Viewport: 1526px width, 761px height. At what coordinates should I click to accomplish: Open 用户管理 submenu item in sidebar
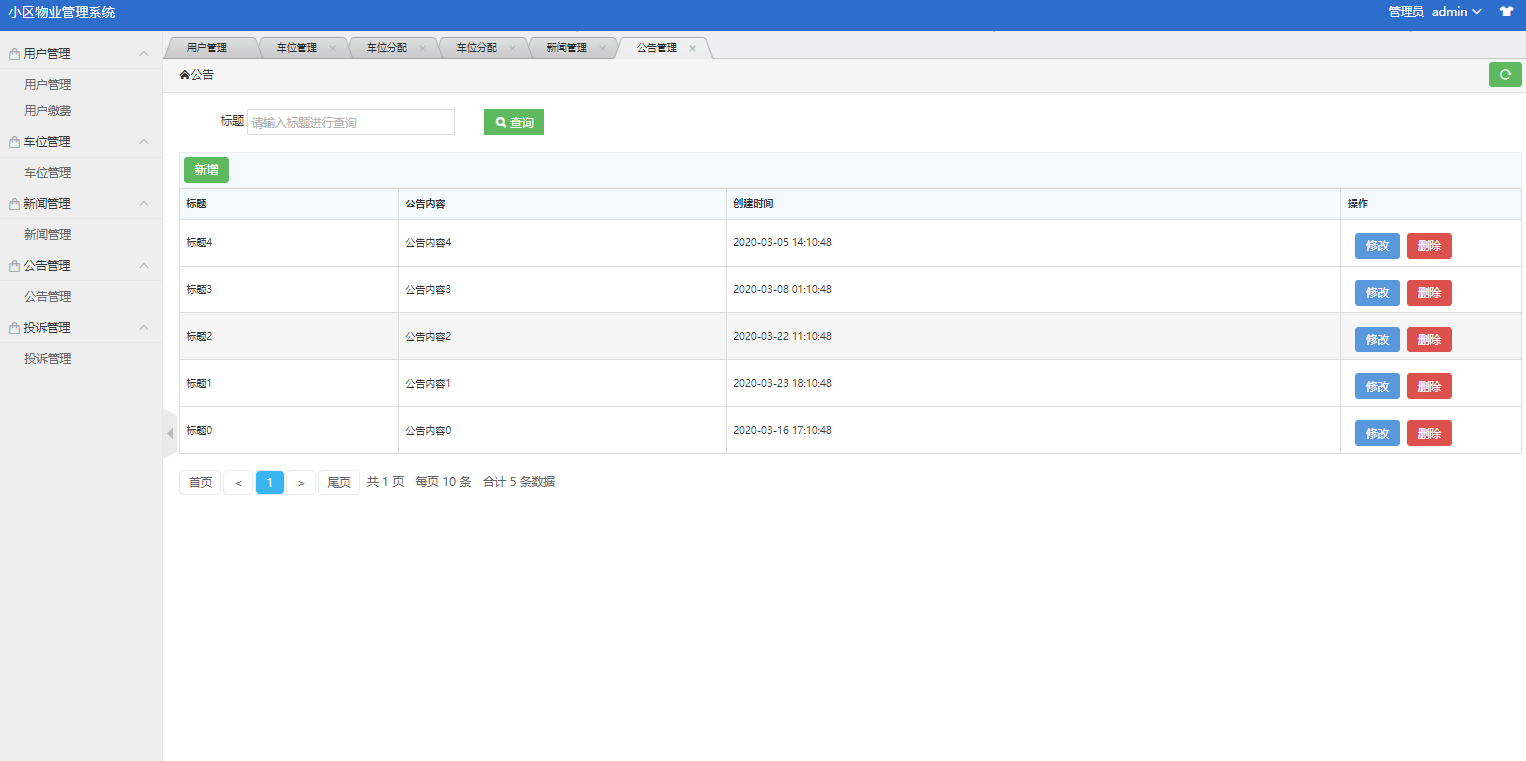pyautogui.click(x=48, y=85)
